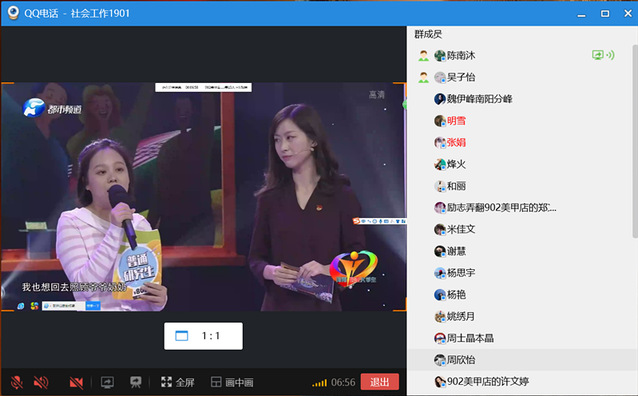Screen dimensions: 638x396
Task: Open the presentation whiteboard icon
Action: tap(135, 382)
